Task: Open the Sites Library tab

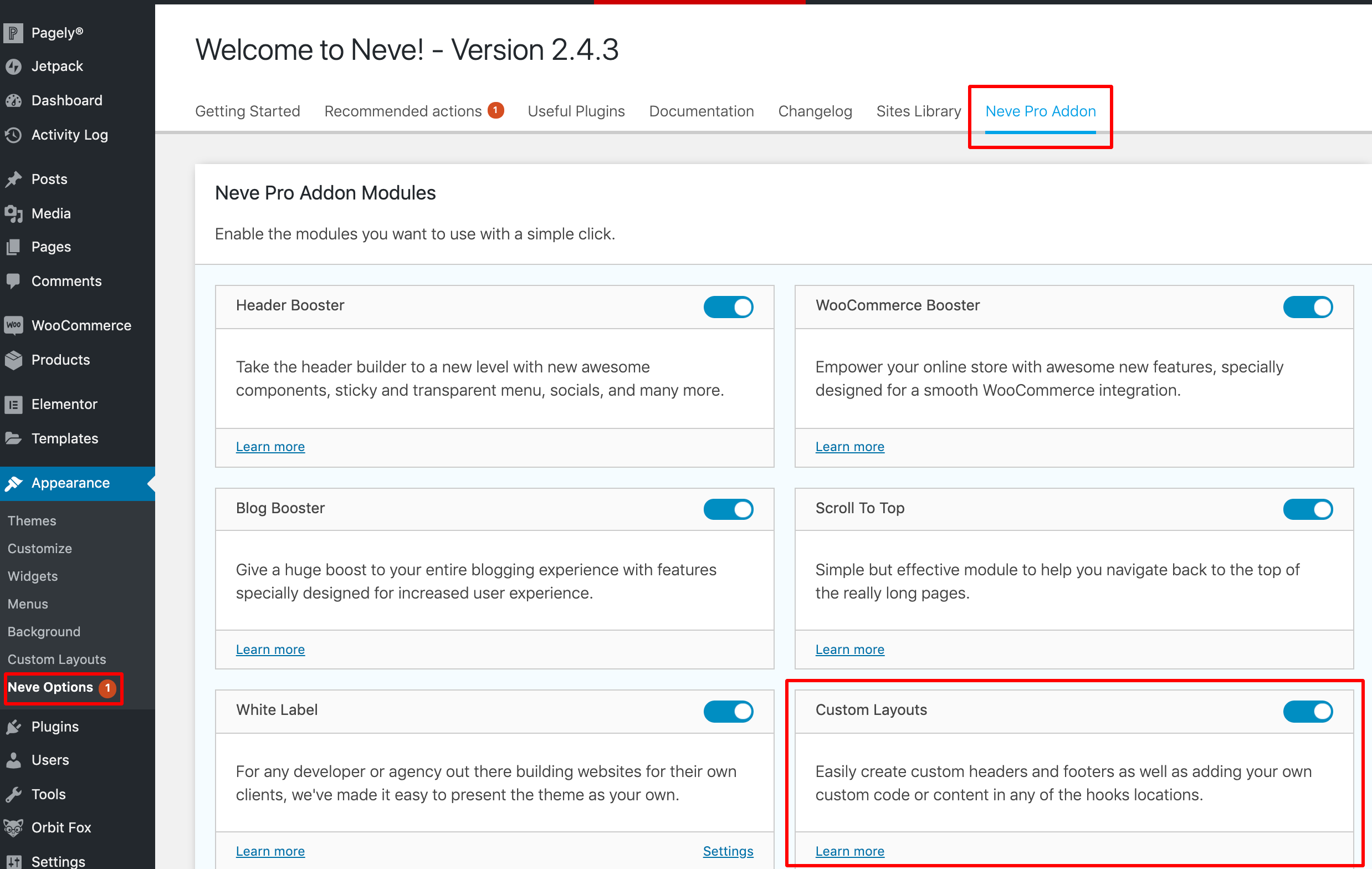Action: point(919,111)
